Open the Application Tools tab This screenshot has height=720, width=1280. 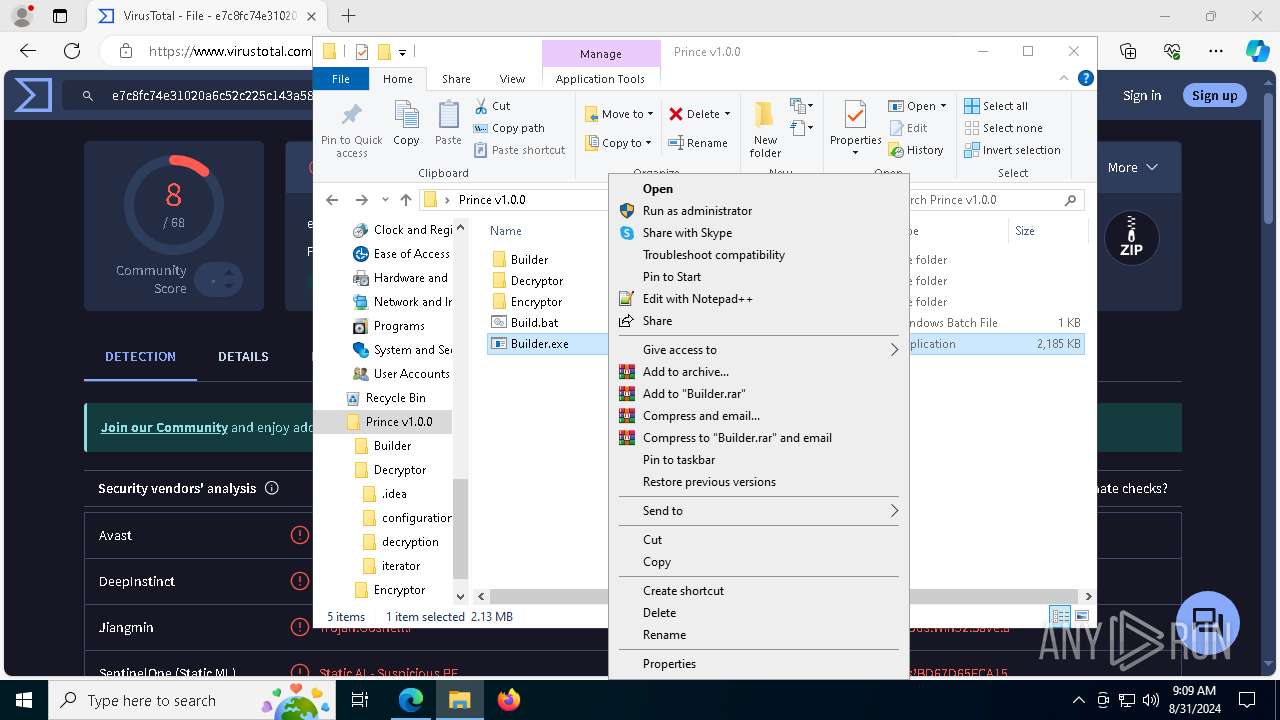click(x=600, y=79)
